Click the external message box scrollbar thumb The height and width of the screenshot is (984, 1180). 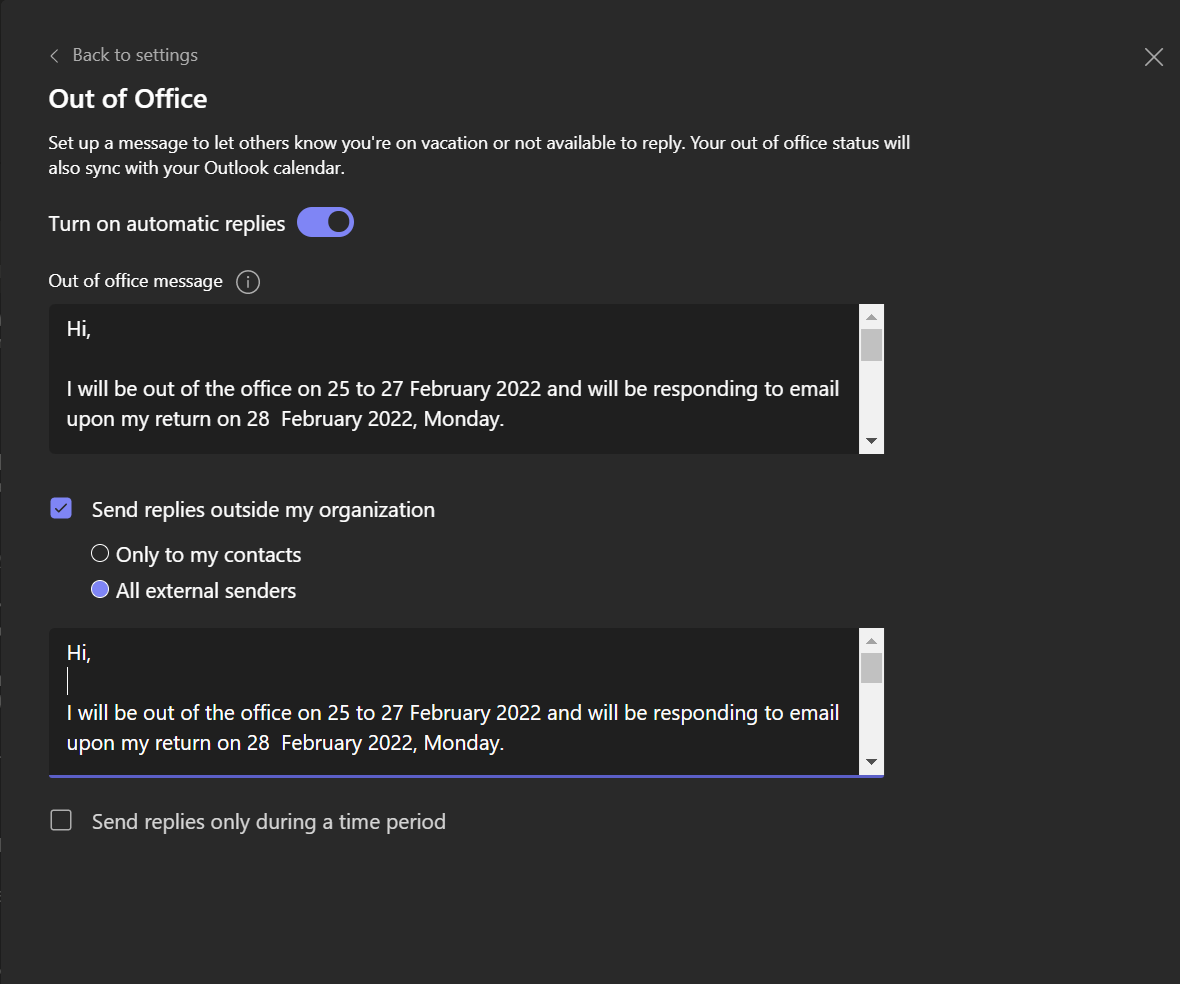point(871,668)
